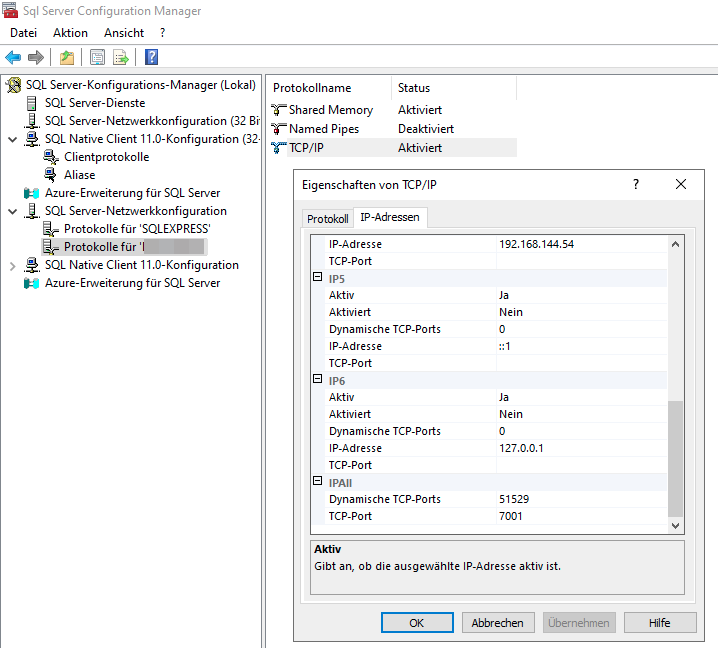The width and height of the screenshot is (718, 648).
Task: Select the bottom Azure-Erweiterung für SQL Server item
Action: tap(132, 283)
